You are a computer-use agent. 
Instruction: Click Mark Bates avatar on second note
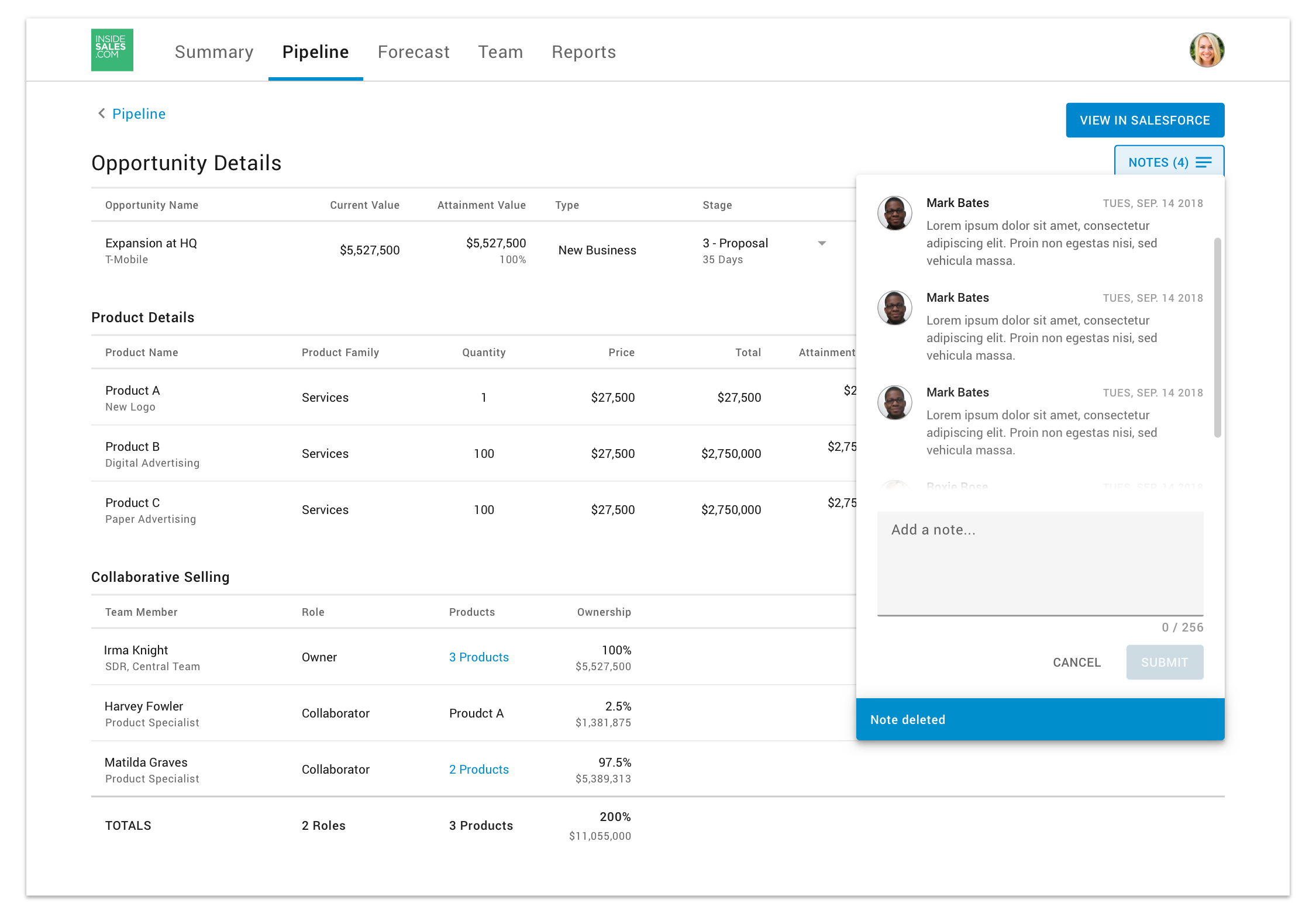pos(894,308)
